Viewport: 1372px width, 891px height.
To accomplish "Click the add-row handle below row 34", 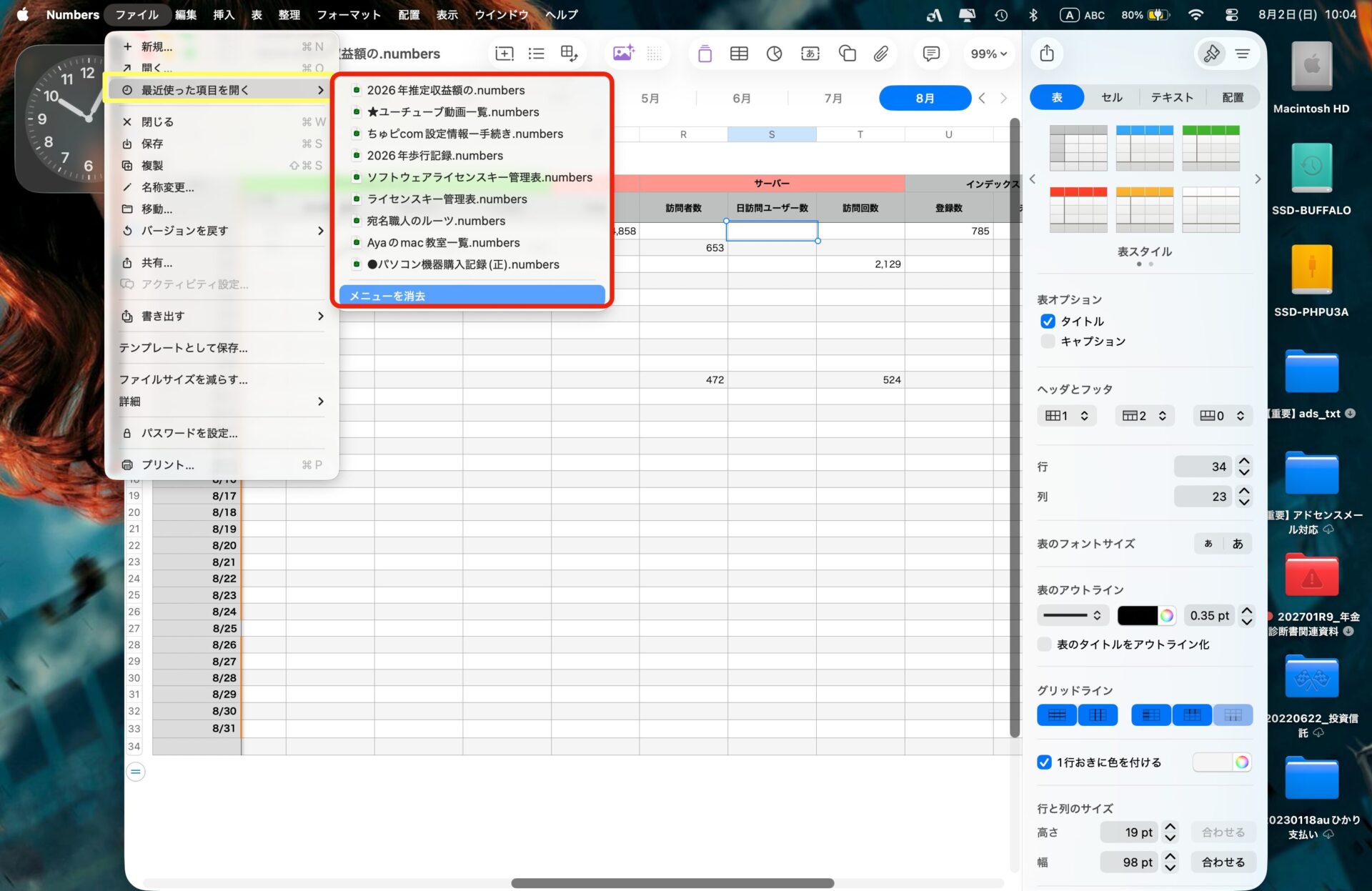I will [x=135, y=772].
